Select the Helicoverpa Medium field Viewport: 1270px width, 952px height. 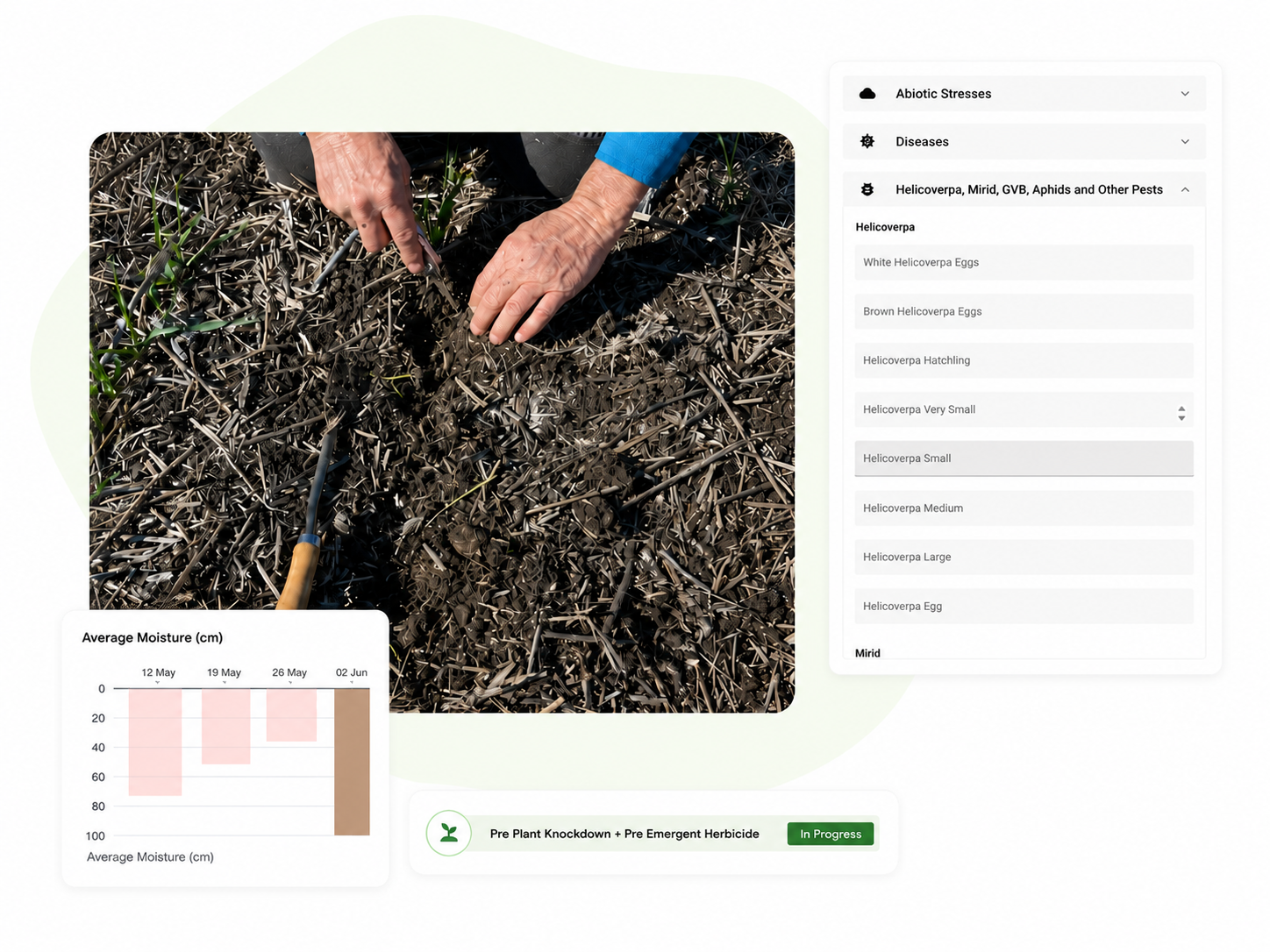pyautogui.click(x=1024, y=508)
